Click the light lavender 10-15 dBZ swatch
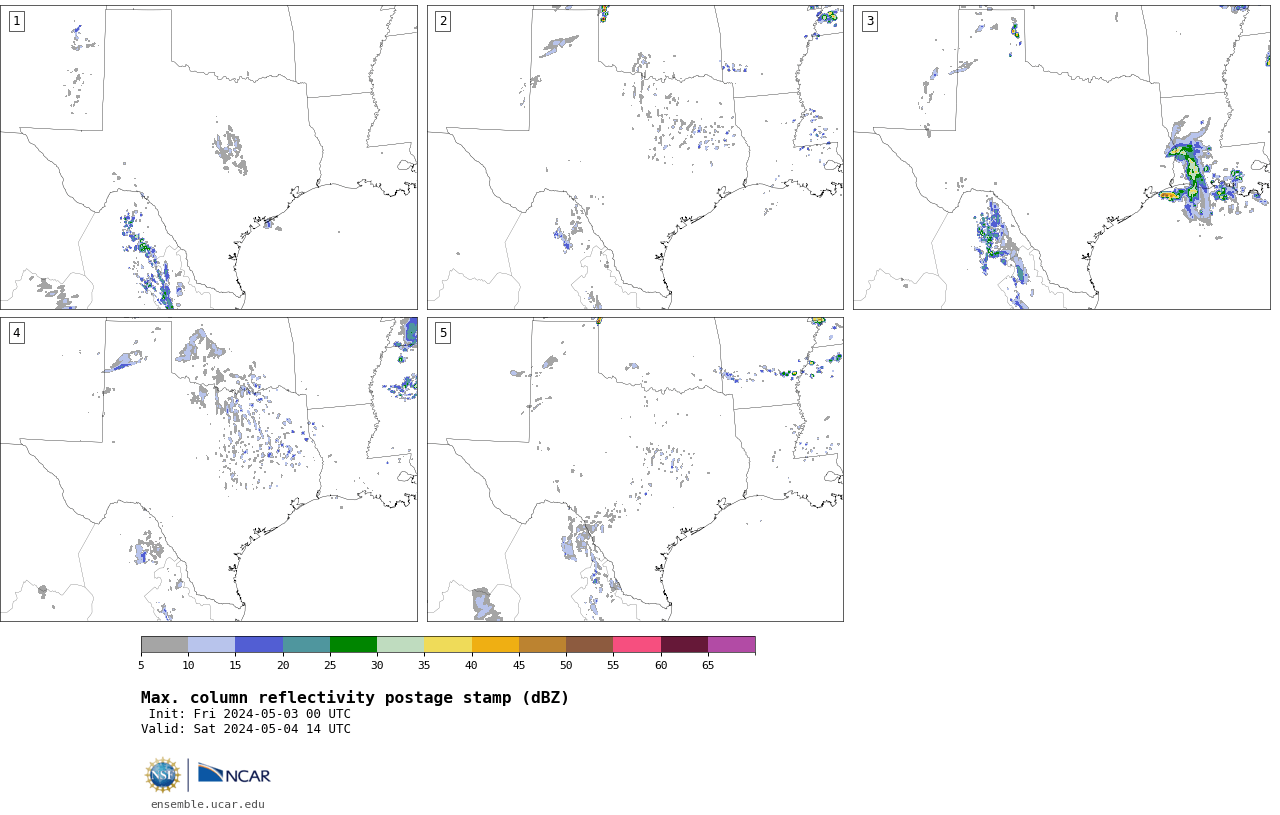Image resolution: width=1280 pixels, height=815 pixels. point(212,644)
